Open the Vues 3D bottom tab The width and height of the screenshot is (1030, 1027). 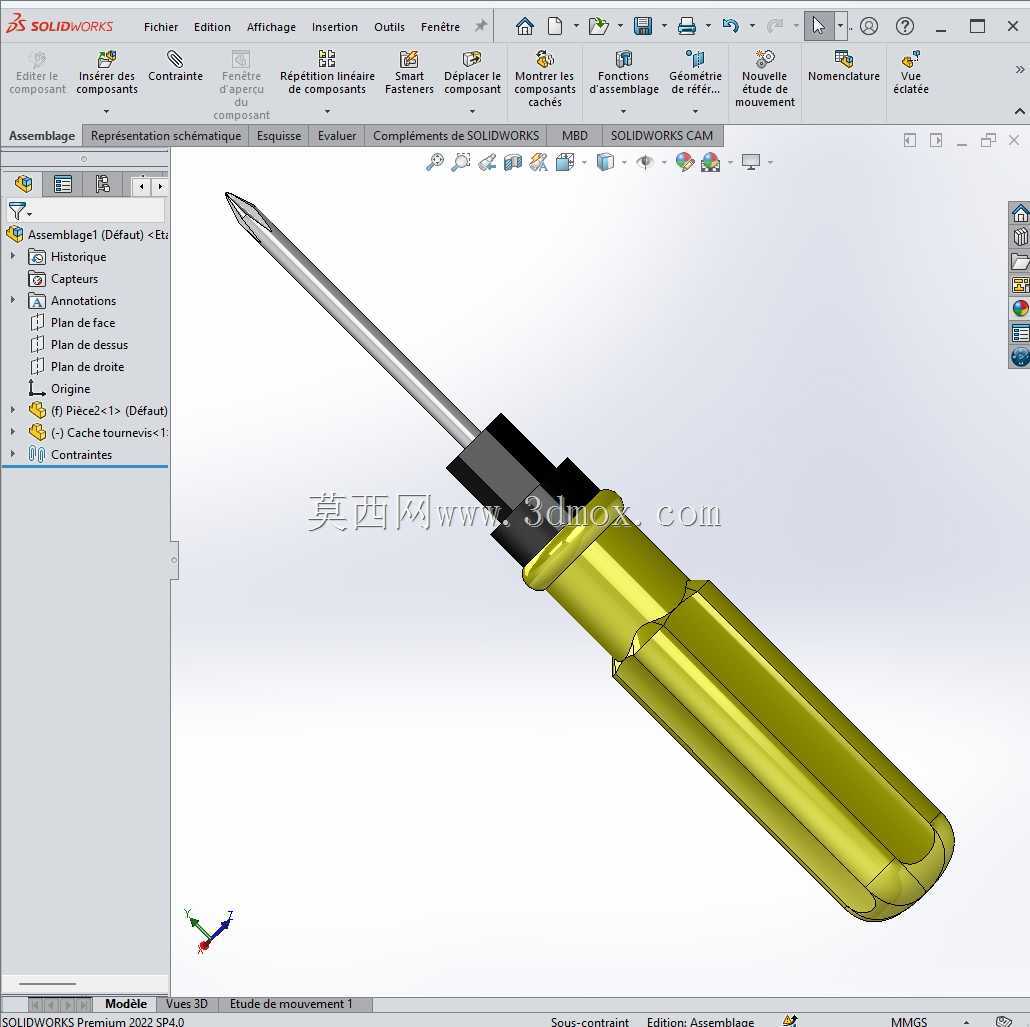pos(187,1003)
